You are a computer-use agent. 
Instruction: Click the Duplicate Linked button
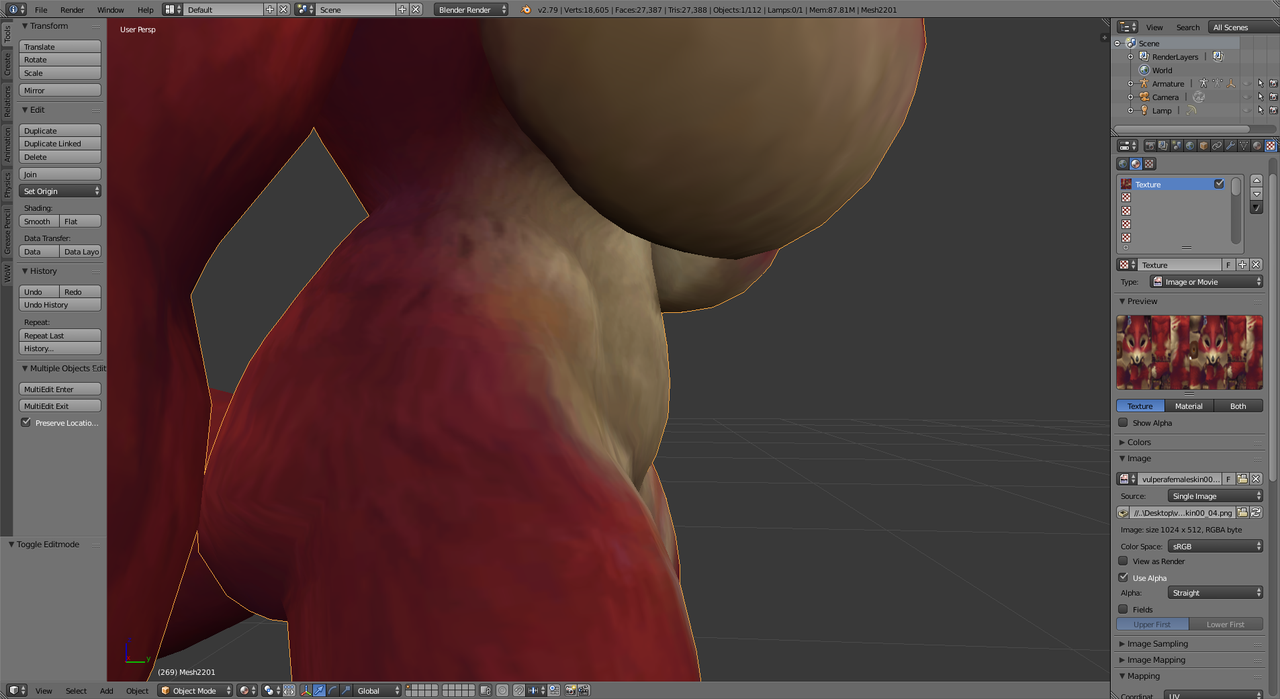point(61,144)
